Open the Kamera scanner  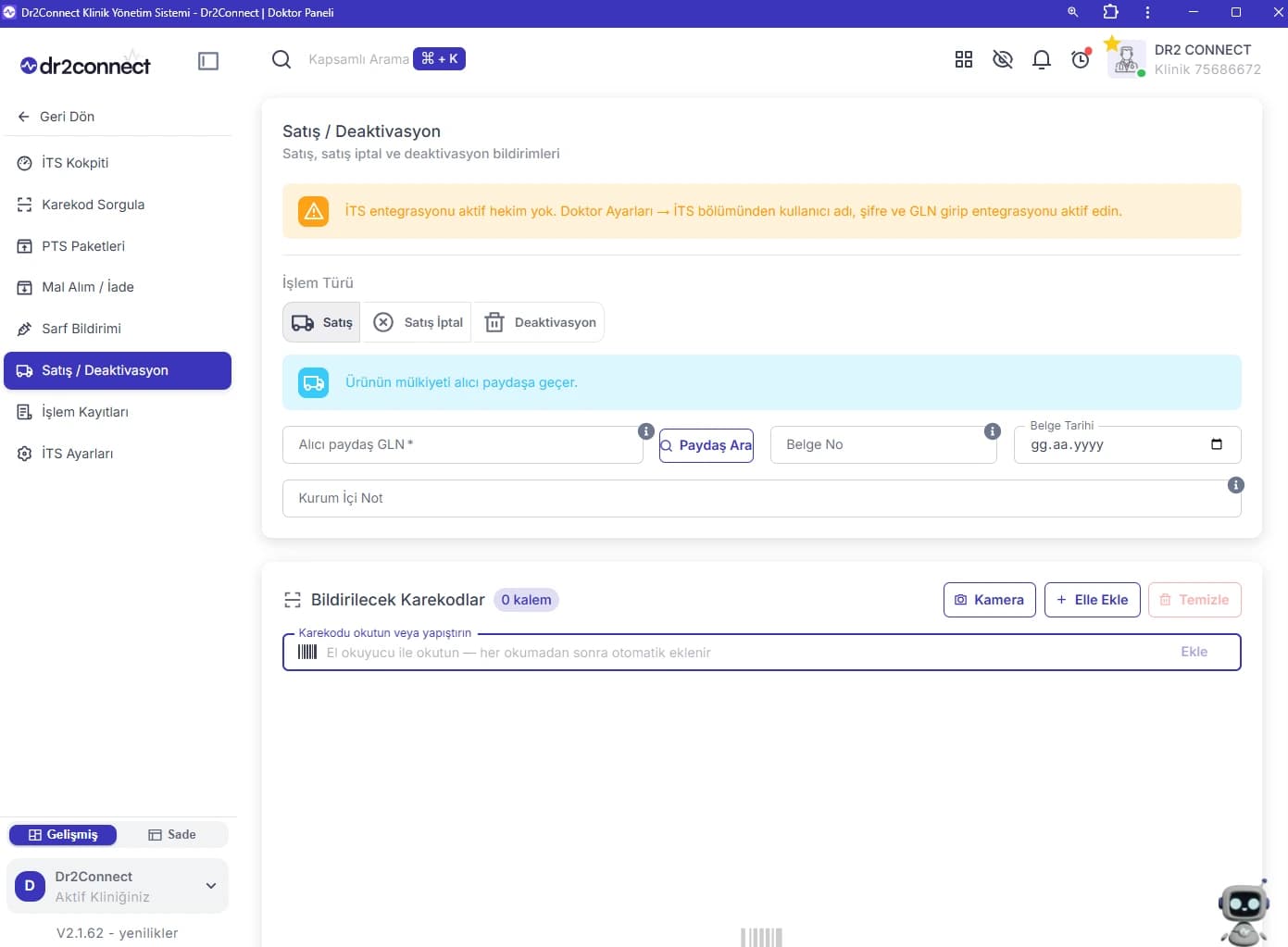(x=990, y=600)
